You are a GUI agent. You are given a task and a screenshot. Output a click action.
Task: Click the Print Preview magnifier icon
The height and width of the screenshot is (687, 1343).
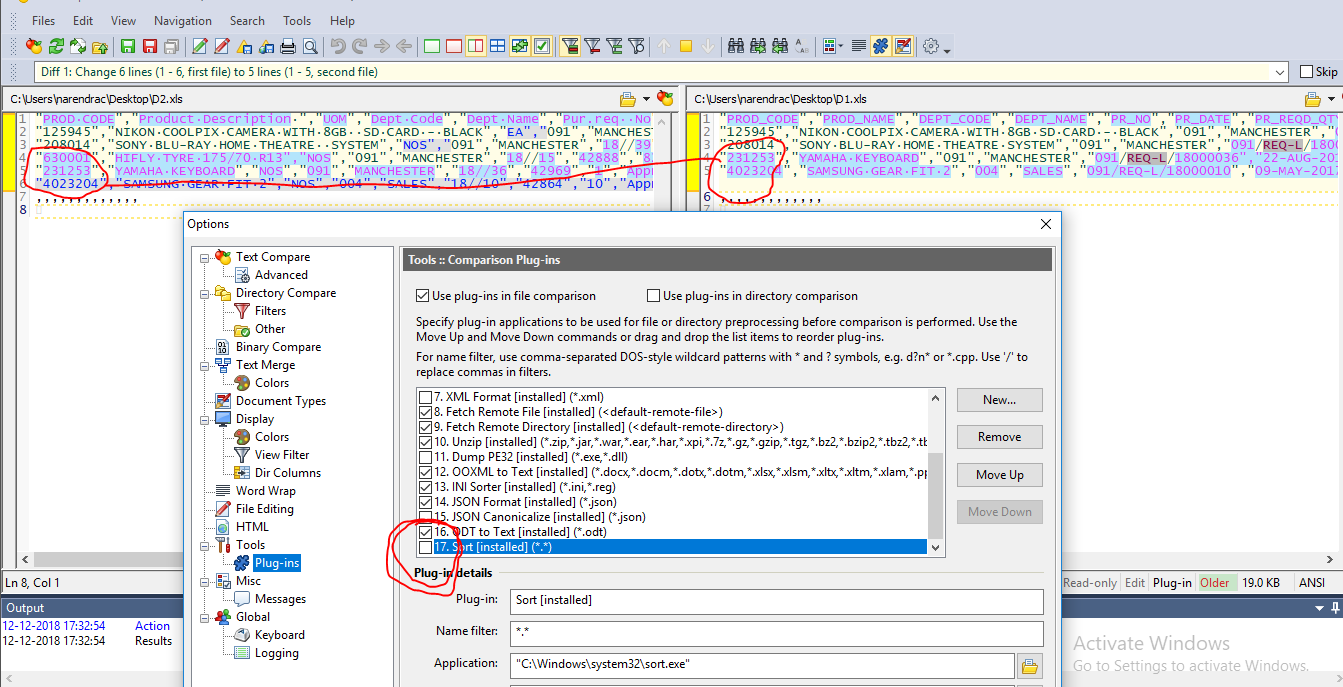[310, 46]
